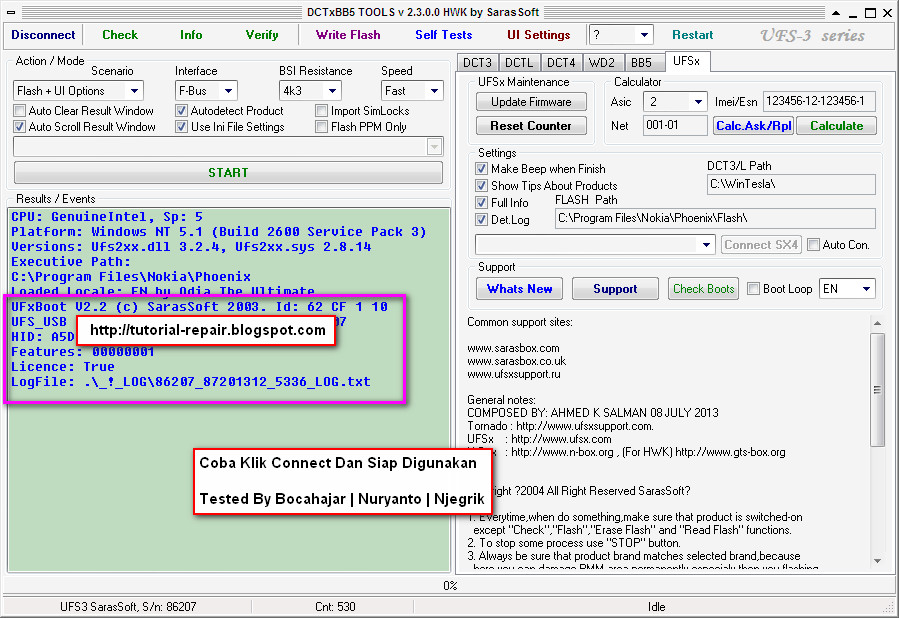The image size is (899, 618).
Task: Open the Interface F-Bus dropdown
Action: coord(228,91)
